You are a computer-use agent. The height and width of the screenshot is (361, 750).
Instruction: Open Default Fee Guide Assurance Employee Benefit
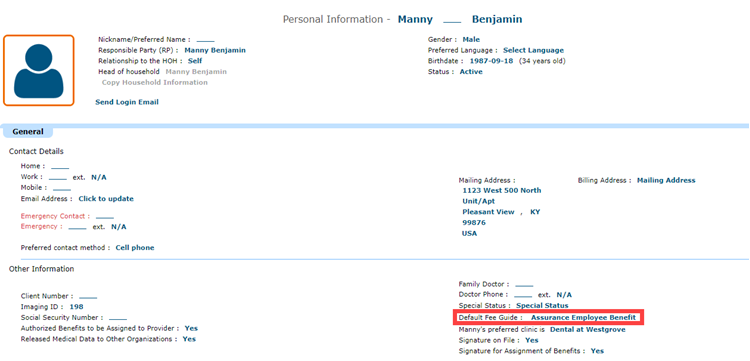coord(584,318)
